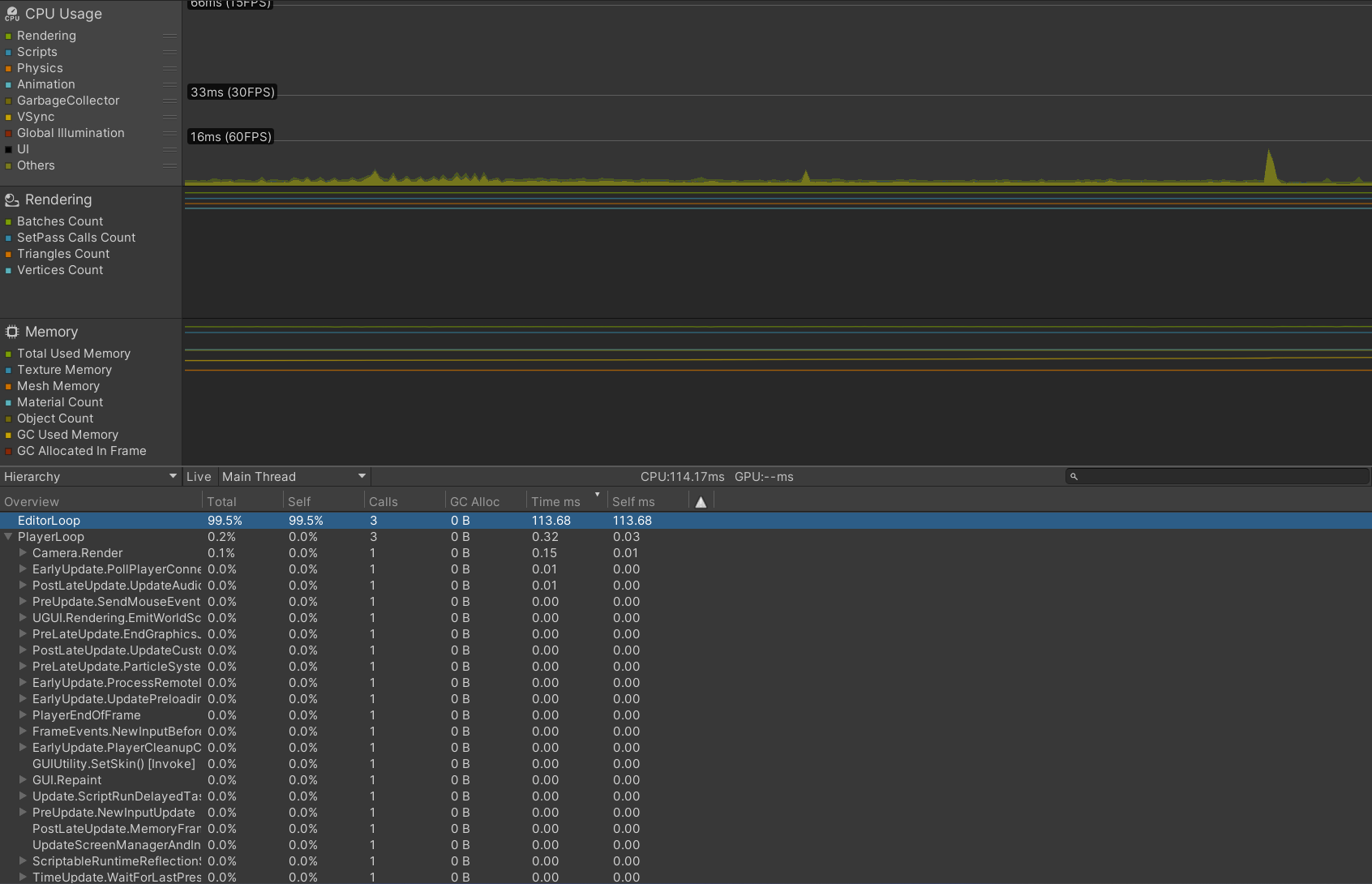Grab the reorder handle beside Physics
The image size is (1372, 884).
pyautogui.click(x=169, y=68)
